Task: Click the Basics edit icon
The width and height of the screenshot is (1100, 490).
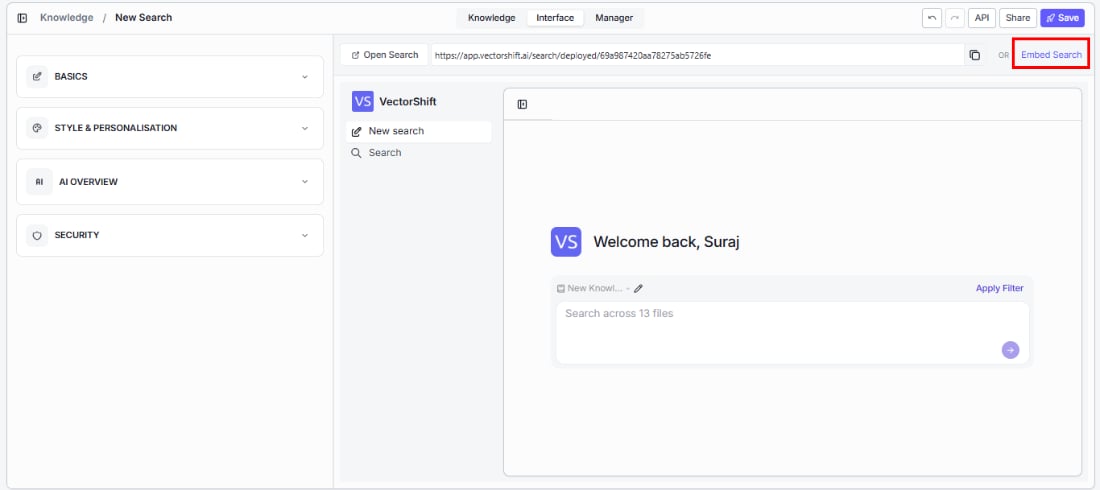Action: 37,77
